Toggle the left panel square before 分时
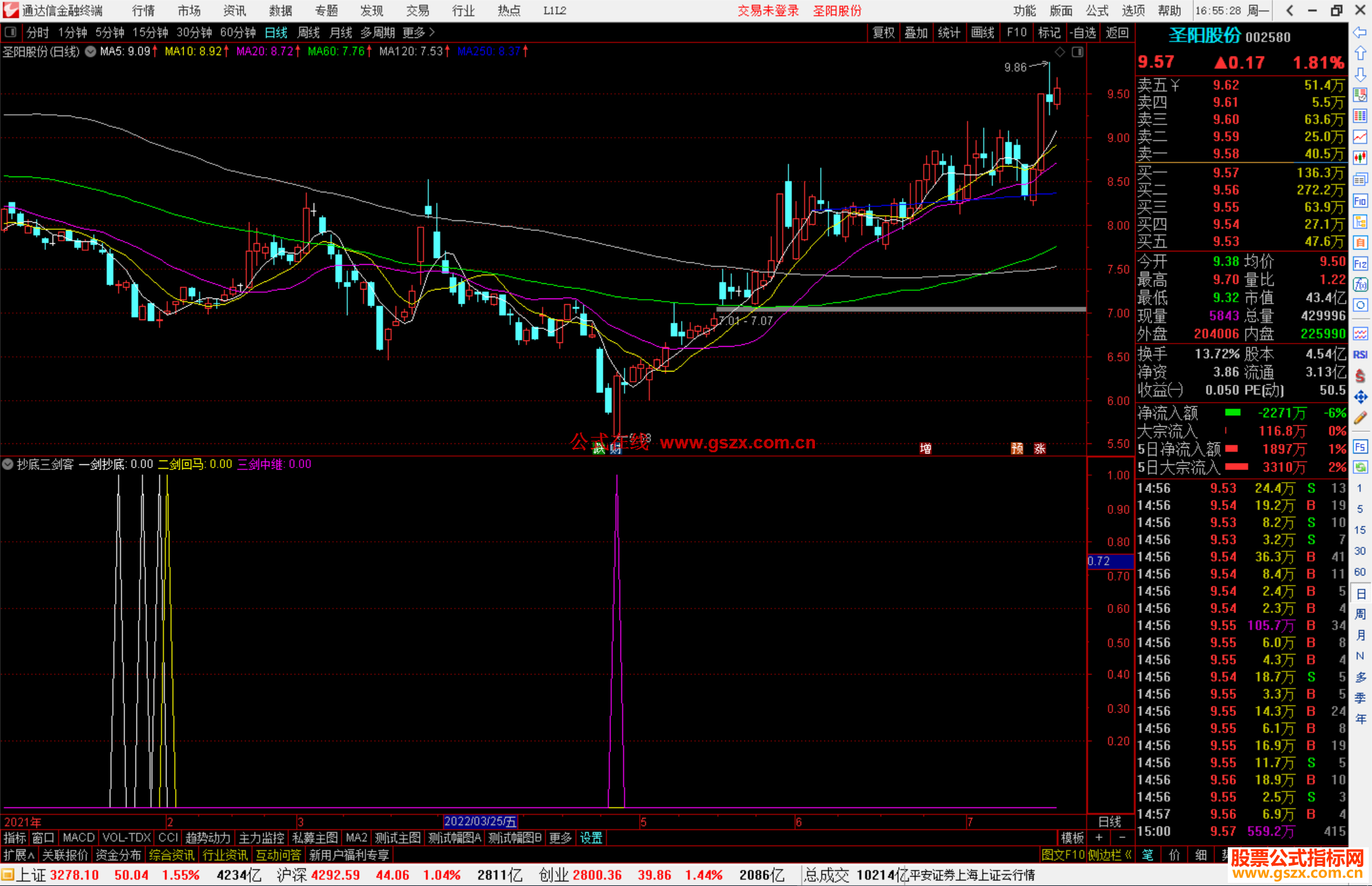Screen dimensions: 1372x886 tap(10, 32)
